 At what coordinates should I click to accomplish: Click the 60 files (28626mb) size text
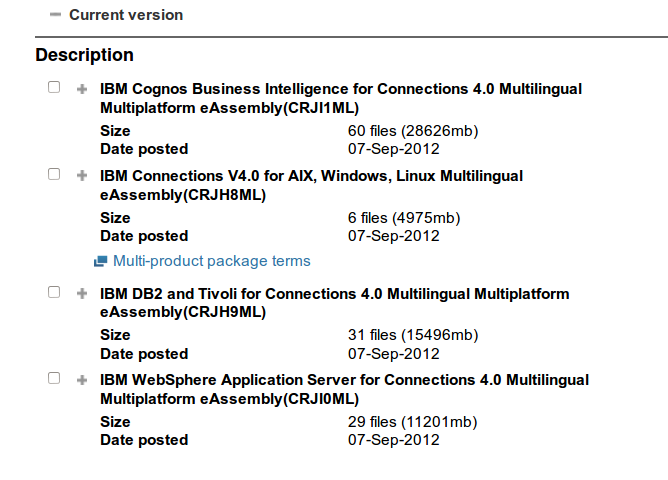click(x=413, y=131)
